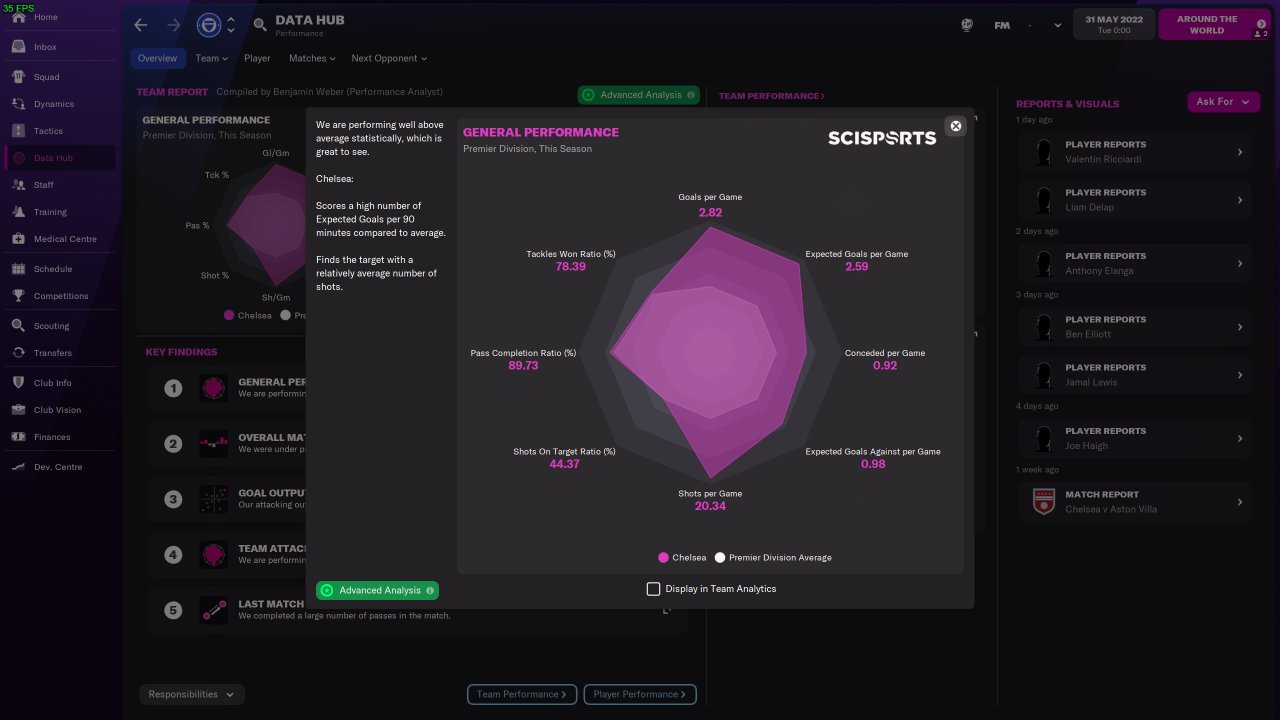Switch to the Player tab

pos(257,58)
